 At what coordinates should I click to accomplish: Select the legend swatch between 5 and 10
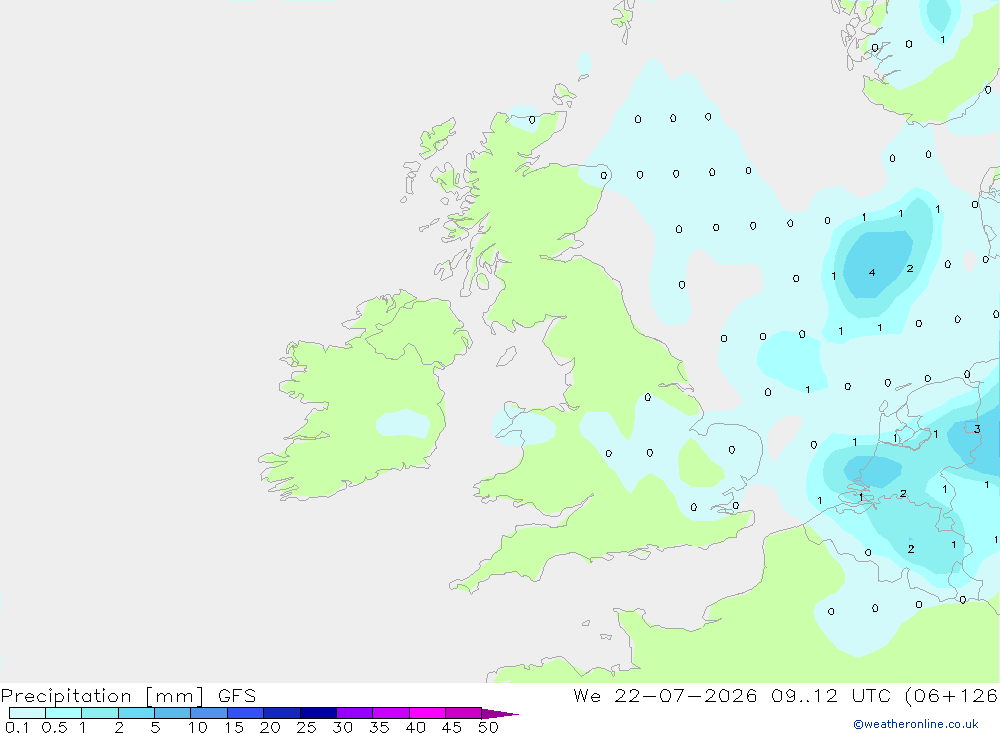click(173, 713)
